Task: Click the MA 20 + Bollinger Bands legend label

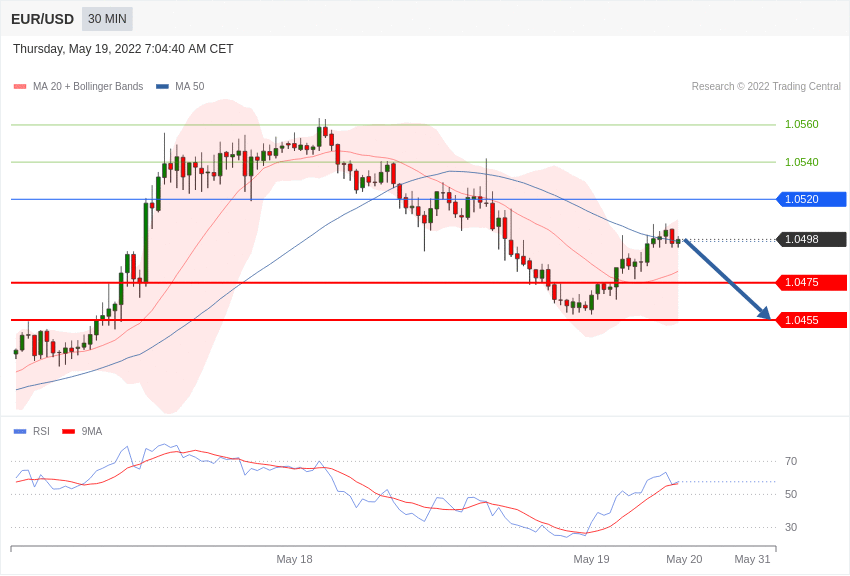Action: tap(88, 87)
